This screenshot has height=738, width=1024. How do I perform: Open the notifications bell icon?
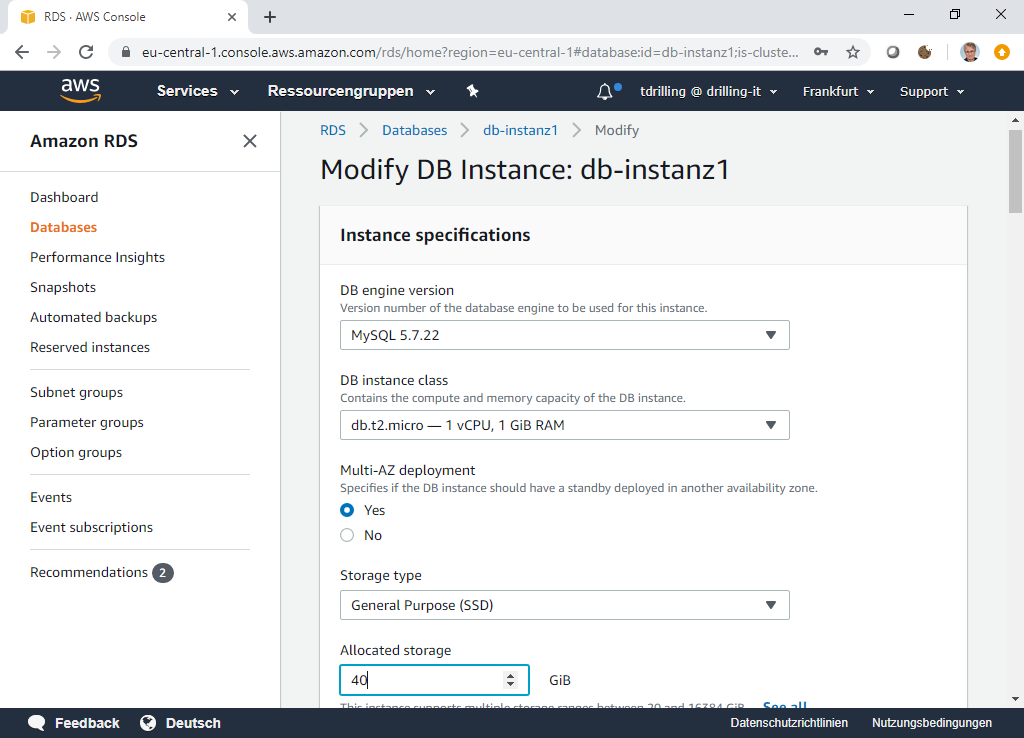[605, 92]
